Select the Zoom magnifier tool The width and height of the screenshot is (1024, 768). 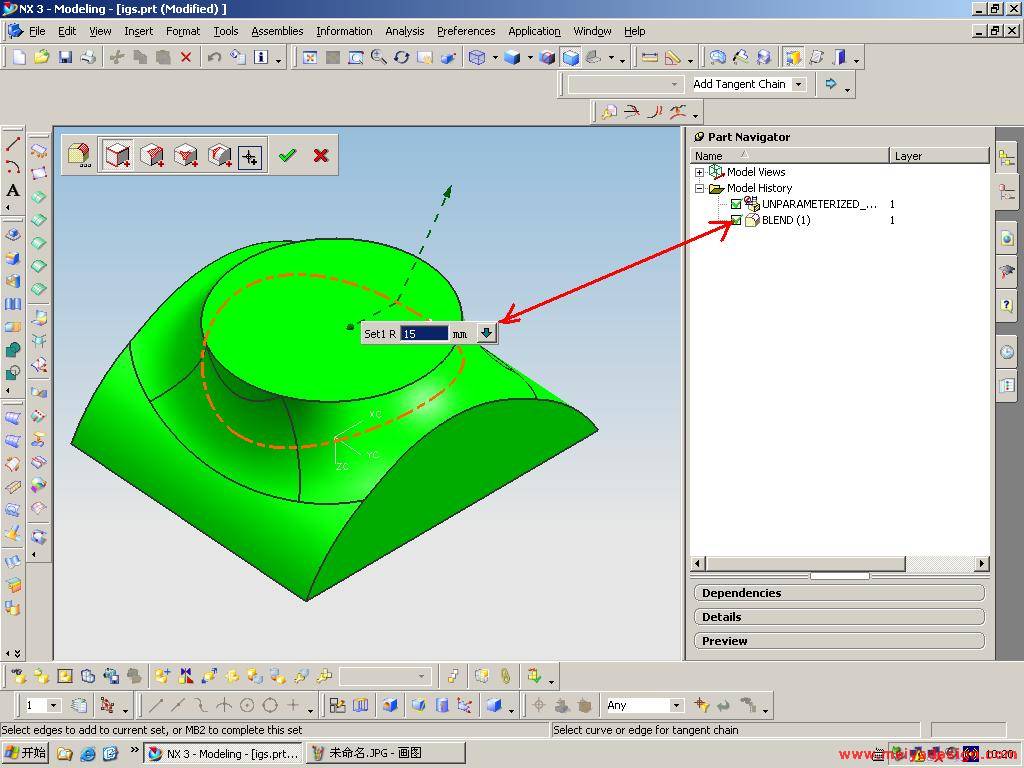379,58
